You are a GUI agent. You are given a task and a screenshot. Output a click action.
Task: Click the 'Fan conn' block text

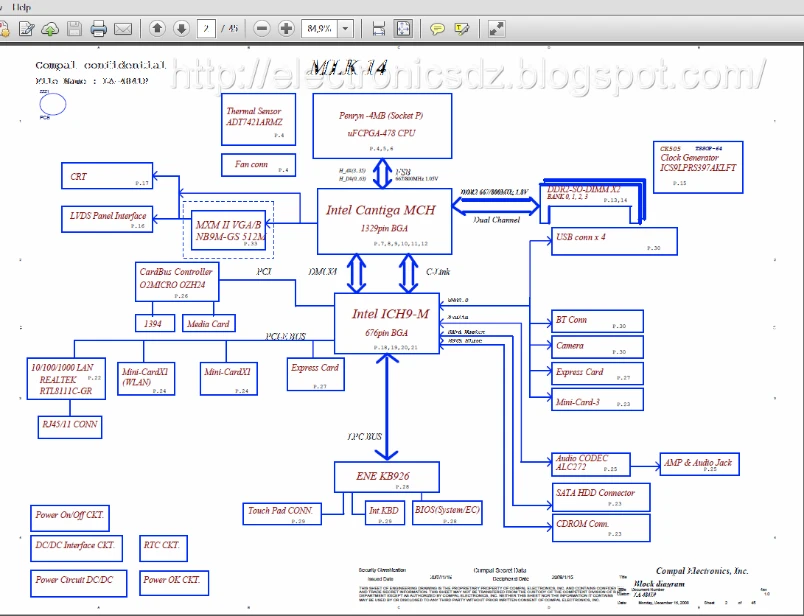(x=251, y=164)
